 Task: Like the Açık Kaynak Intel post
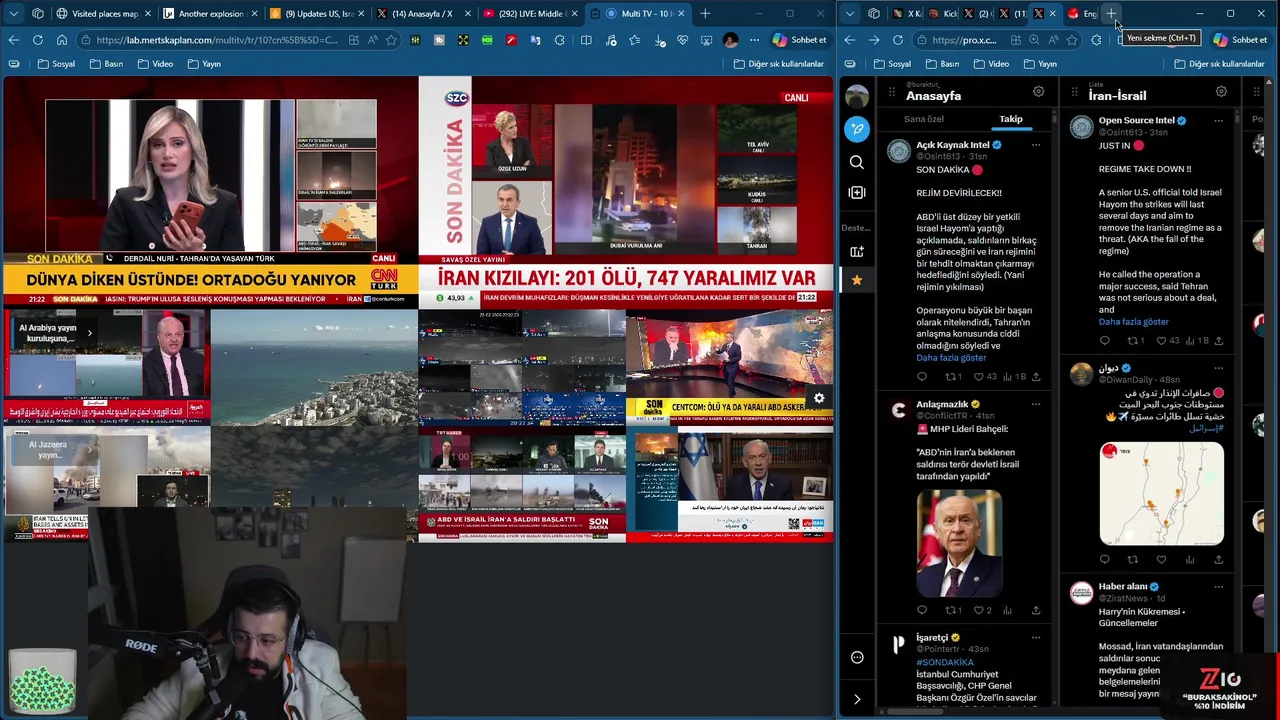[x=979, y=377]
